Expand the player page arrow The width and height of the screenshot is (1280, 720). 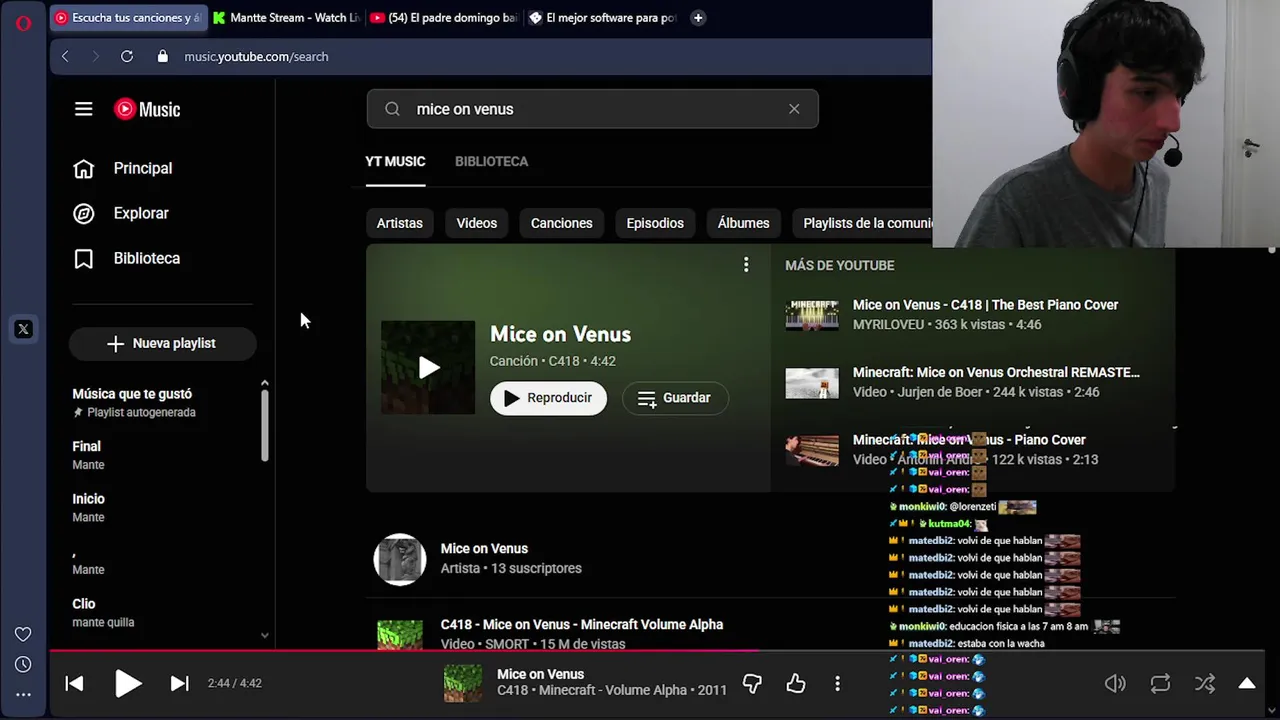[1247, 683]
